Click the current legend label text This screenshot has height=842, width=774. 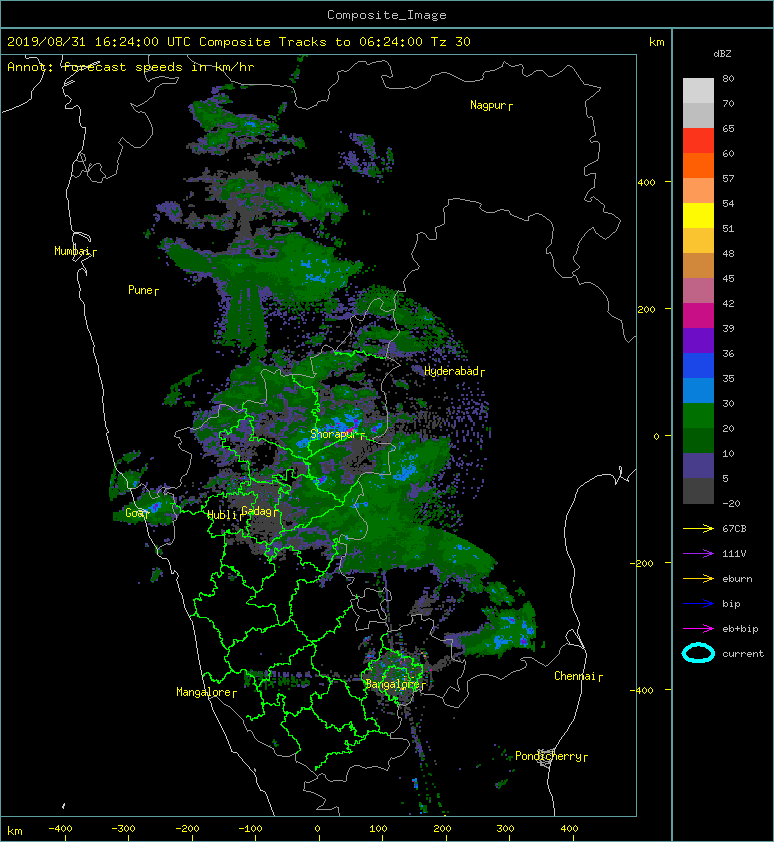pyautogui.click(x=743, y=654)
